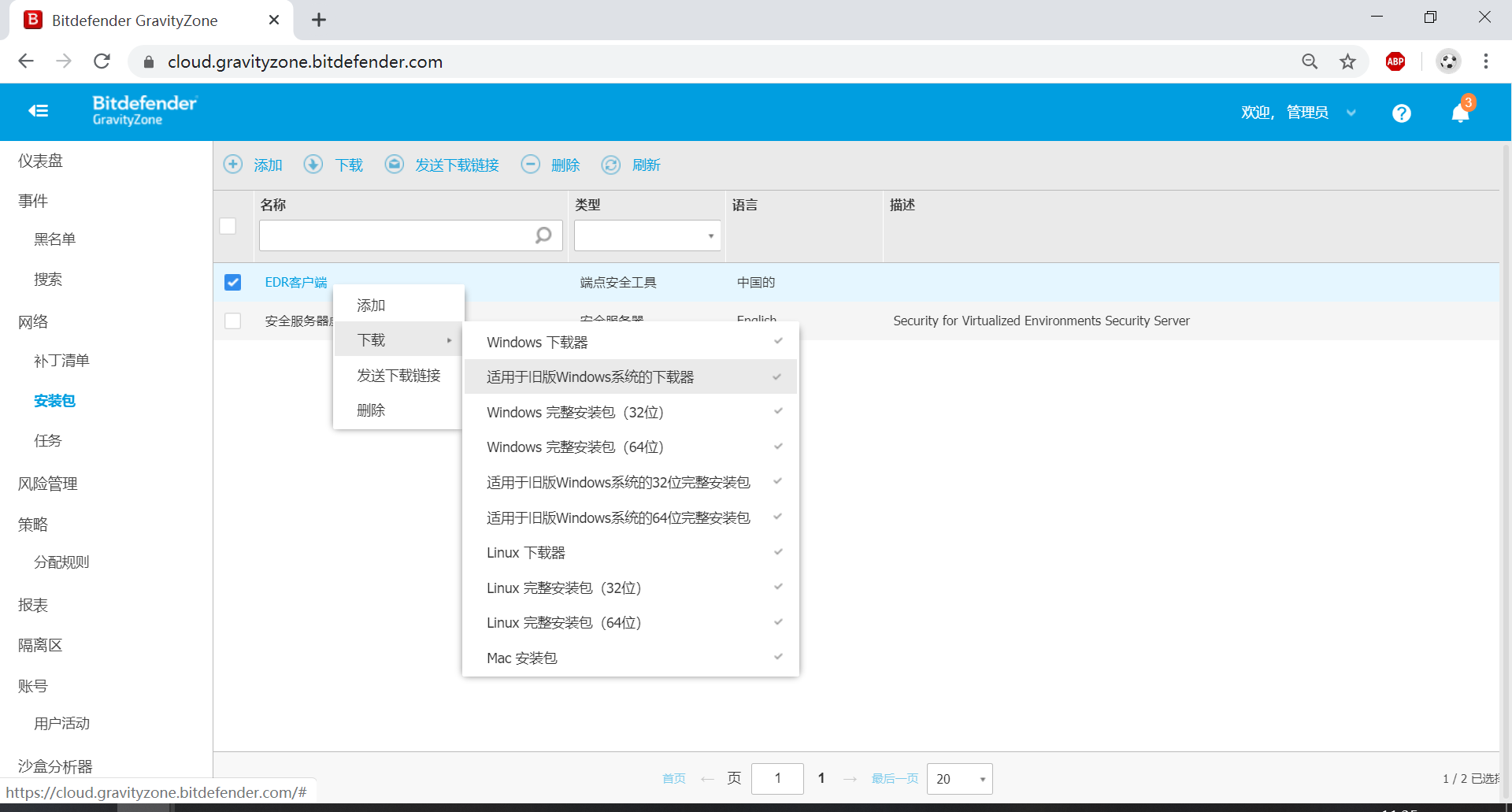
Task: Choose 添加 in the context menu
Action: click(x=398, y=305)
